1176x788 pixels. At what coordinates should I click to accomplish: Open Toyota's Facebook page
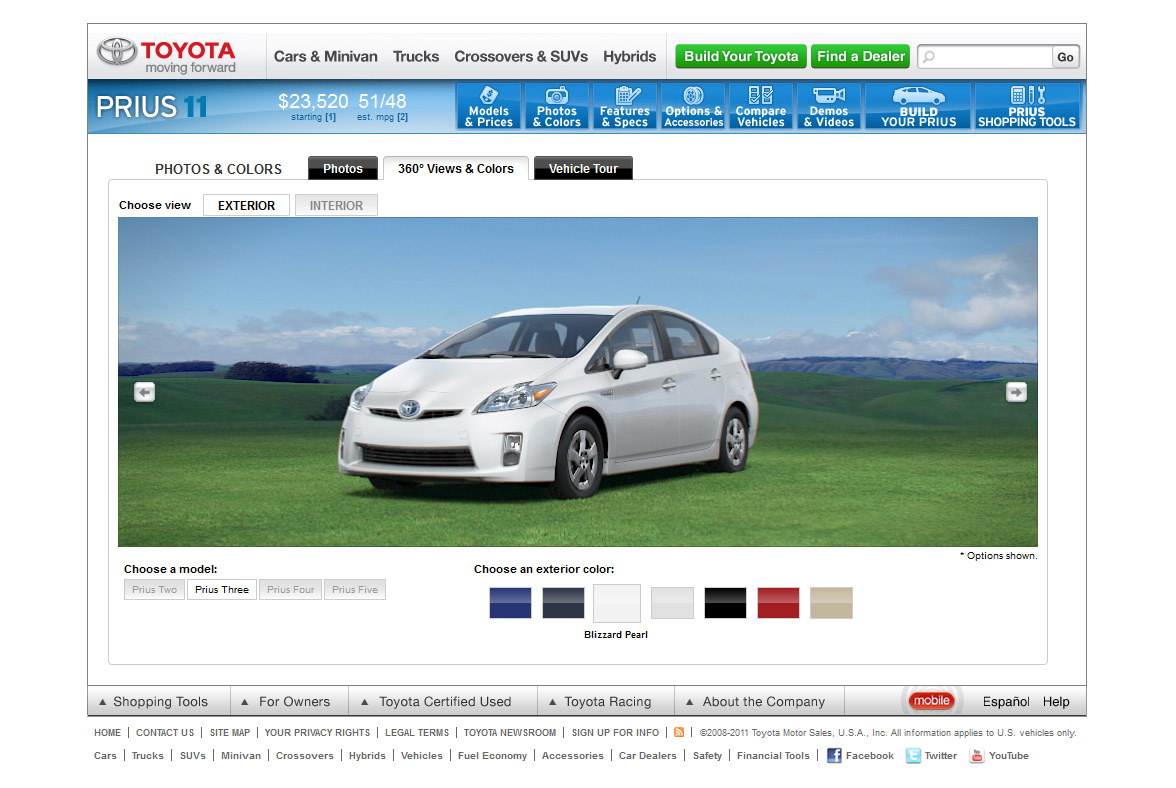pyautogui.click(x=860, y=756)
